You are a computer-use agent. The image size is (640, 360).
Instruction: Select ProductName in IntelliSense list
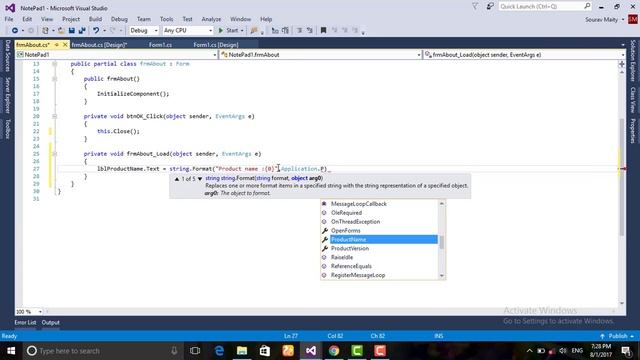pos(379,240)
